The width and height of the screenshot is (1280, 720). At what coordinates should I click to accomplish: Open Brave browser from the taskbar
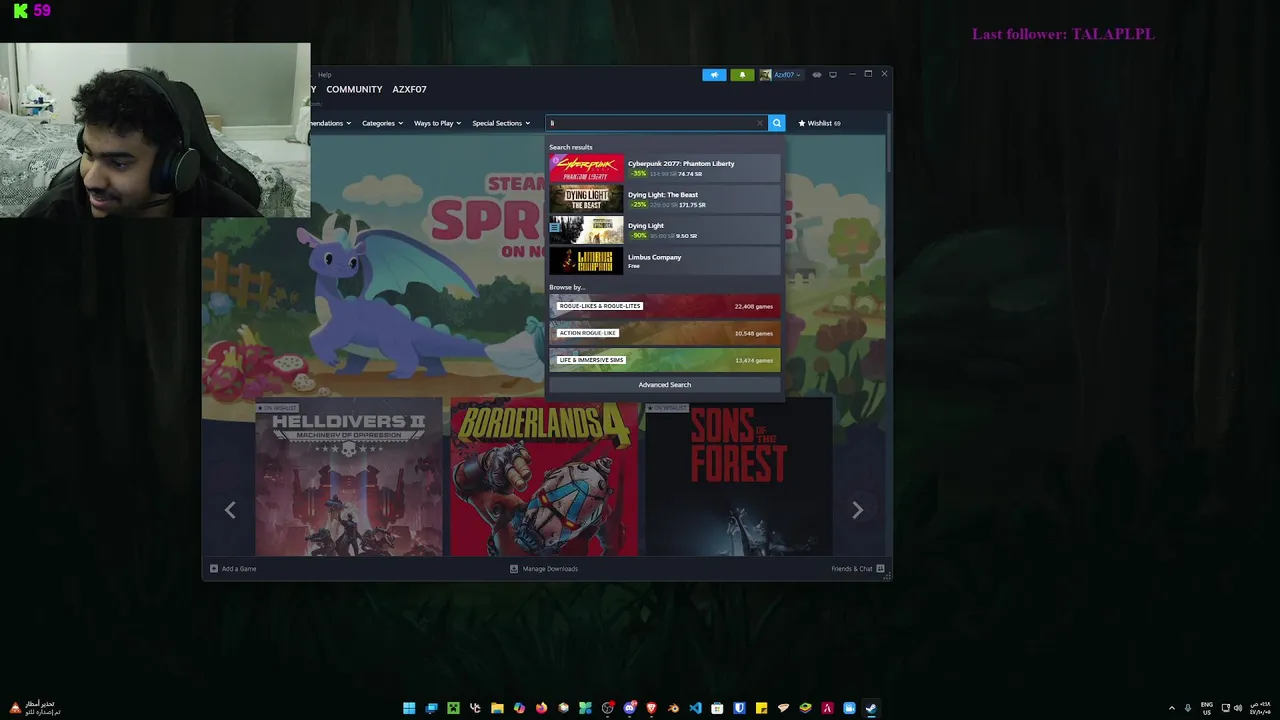click(x=651, y=708)
